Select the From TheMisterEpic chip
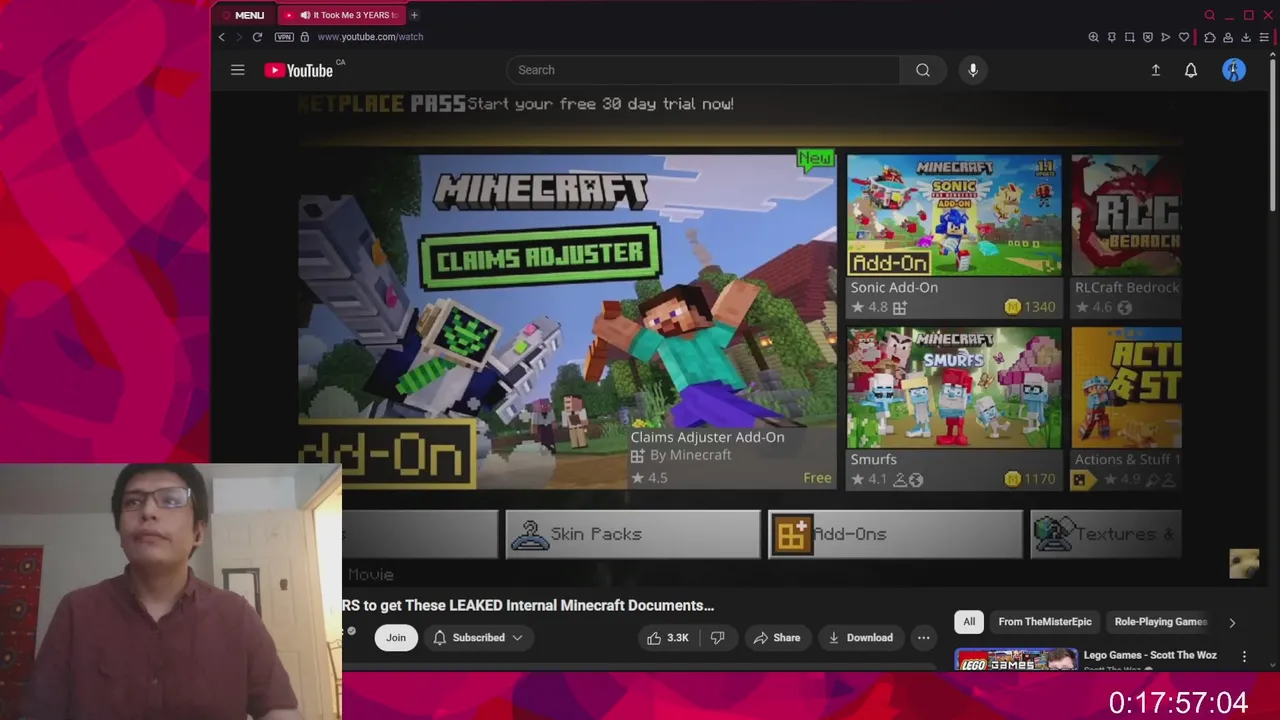Image resolution: width=1280 pixels, height=720 pixels. pos(1045,622)
